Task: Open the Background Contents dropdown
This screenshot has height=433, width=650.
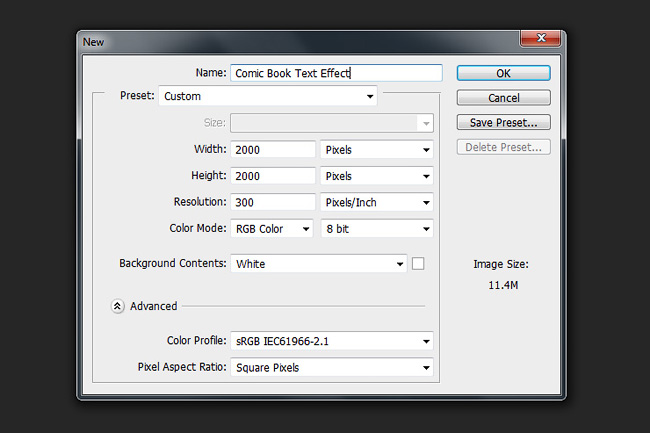Action: (318, 264)
